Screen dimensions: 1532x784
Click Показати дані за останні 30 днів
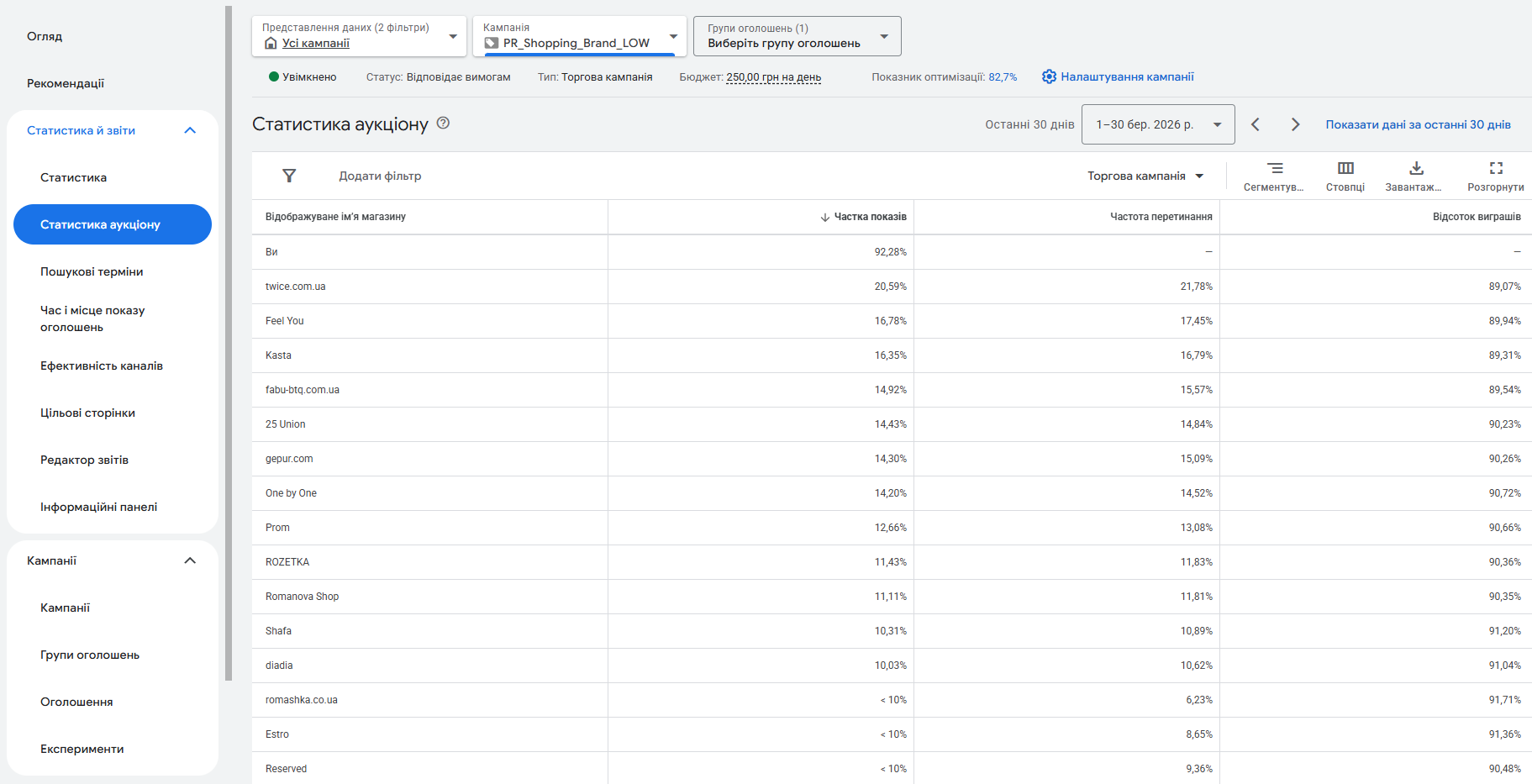[x=1418, y=124]
